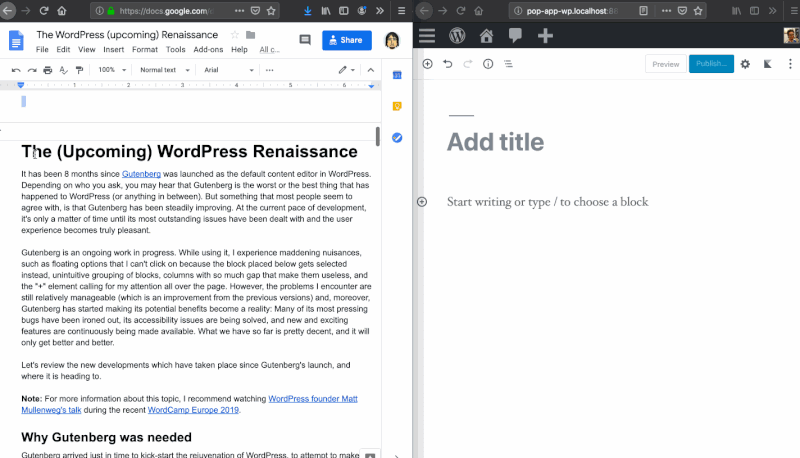Toggle the WordPress settings sidebar gear
800x458 pixels.
(745, 64)
